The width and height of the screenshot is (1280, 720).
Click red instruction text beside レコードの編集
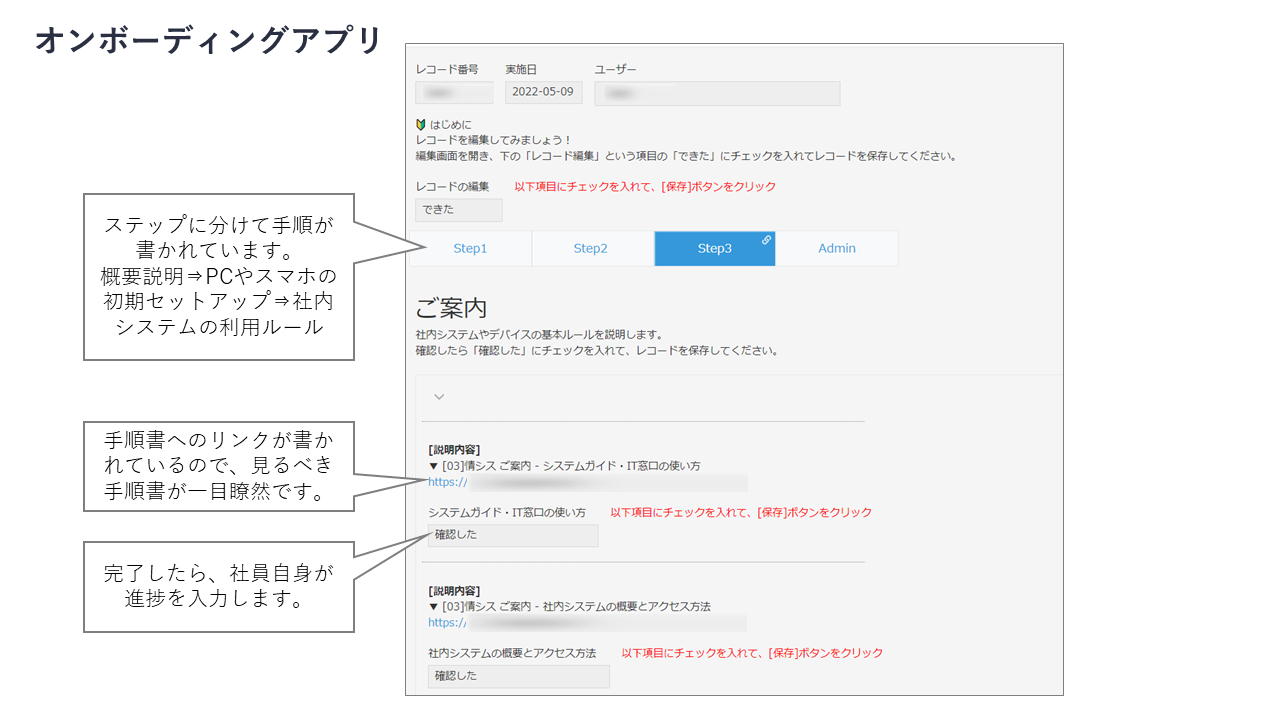pos(645,187)
